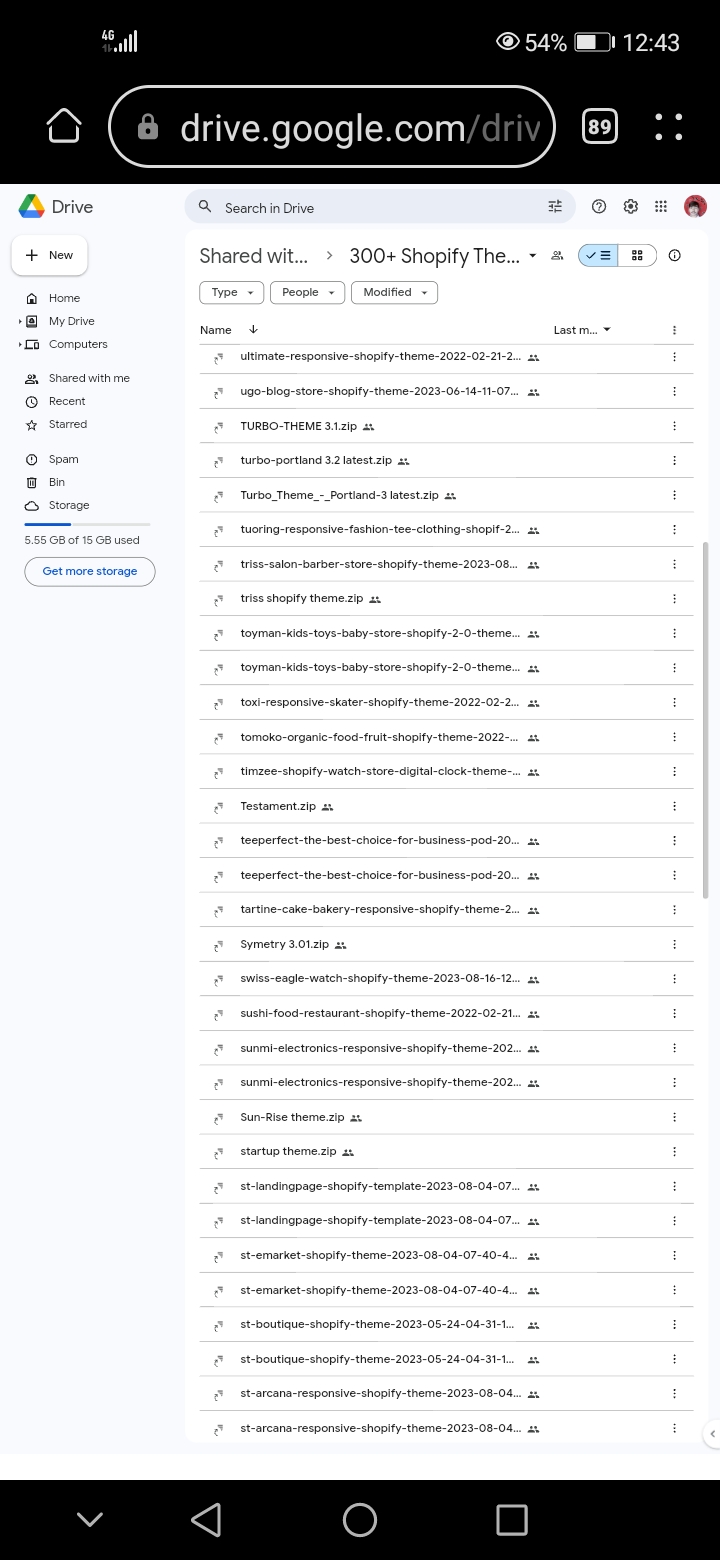The image size is (720, 1560).
Task: Show the side panel arrow tab
Action: coord(712,1433)
